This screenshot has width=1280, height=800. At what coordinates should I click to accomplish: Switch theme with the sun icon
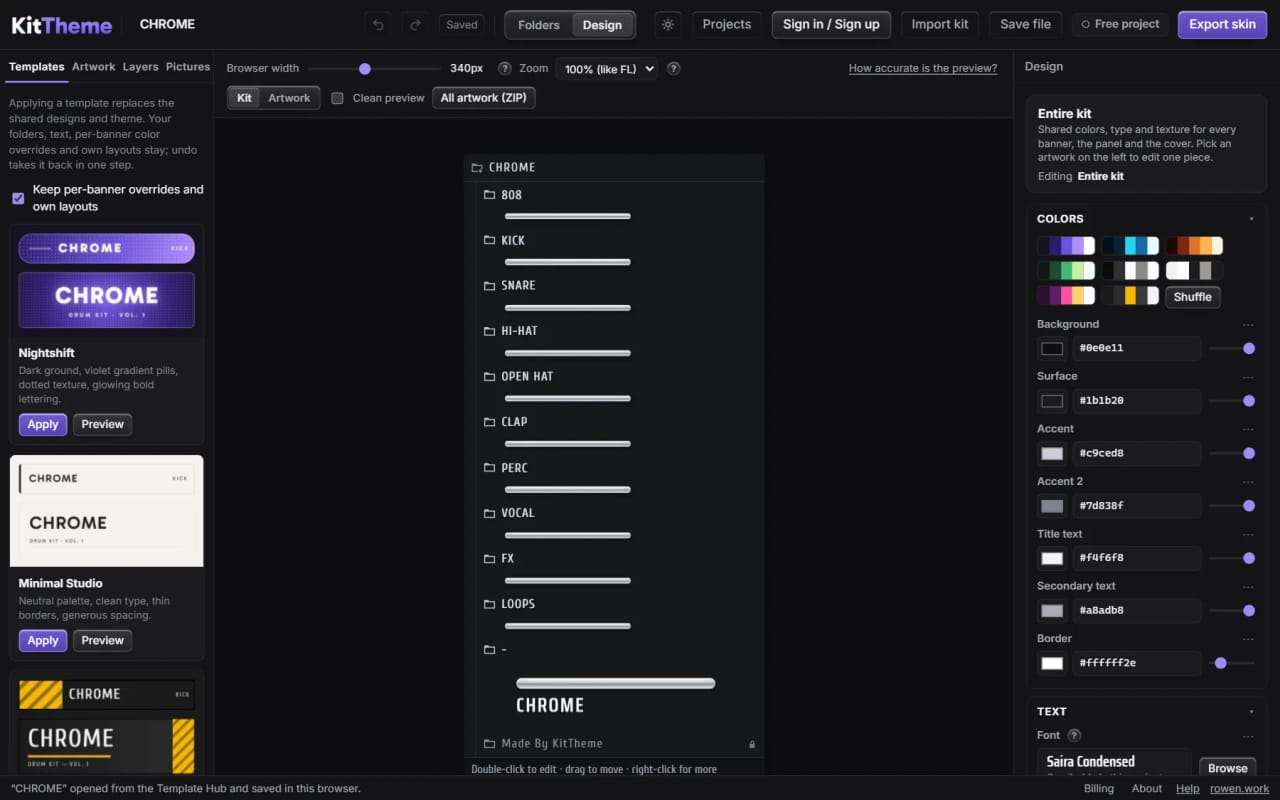coord(668,24)
